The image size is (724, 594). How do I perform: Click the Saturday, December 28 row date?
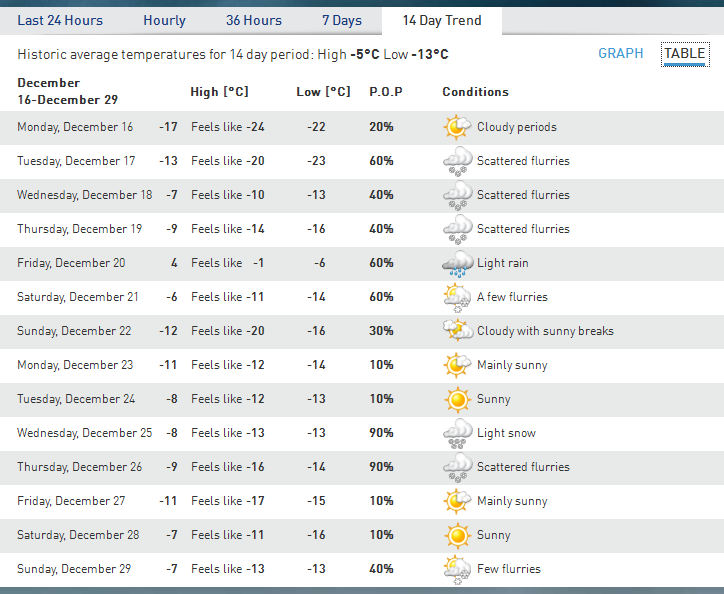(x=78, y=535)
